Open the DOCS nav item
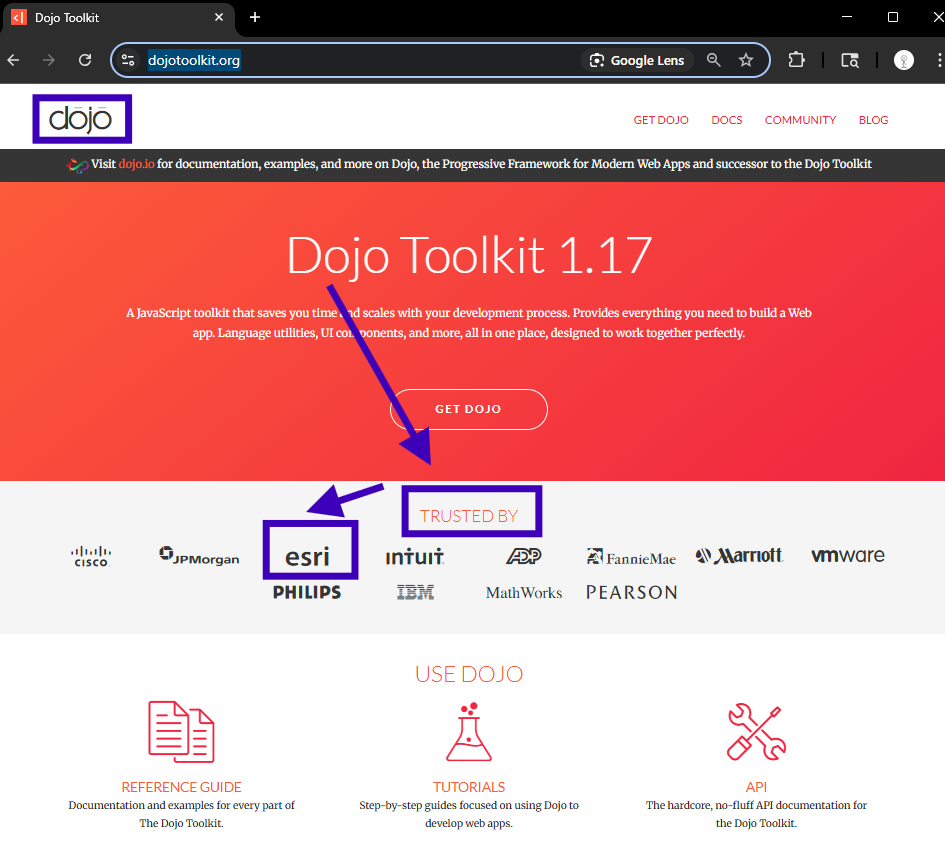945x854 pixels. [727, 120]
